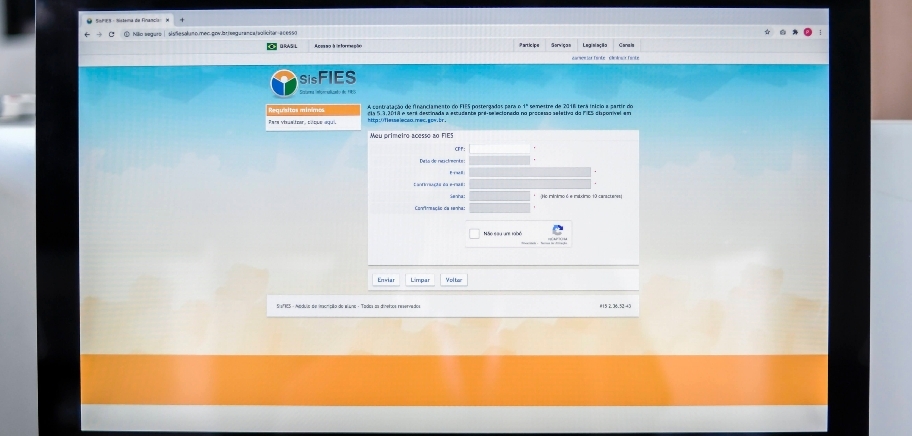
Task: Click the reCAPTCHA logo icon
Action: [x=557, y=230]
